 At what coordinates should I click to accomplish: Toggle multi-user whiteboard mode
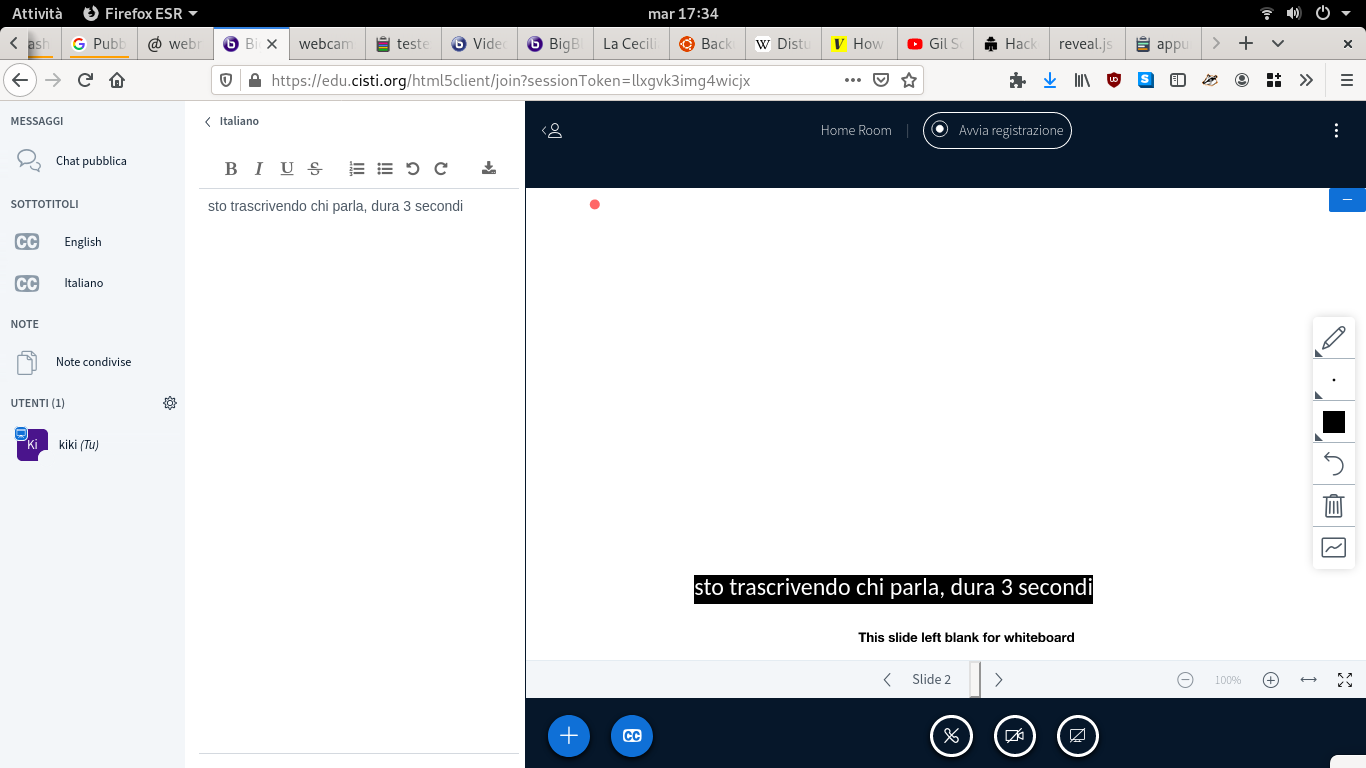pos(1334,548)
